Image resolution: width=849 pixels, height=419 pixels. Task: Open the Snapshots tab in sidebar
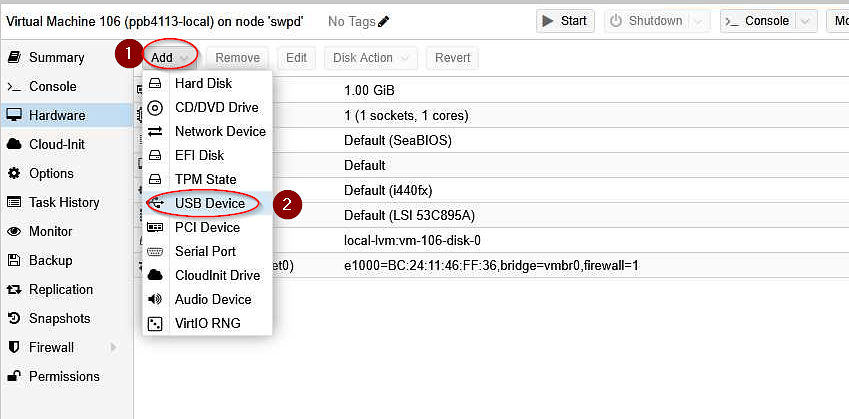click(60, 318)
